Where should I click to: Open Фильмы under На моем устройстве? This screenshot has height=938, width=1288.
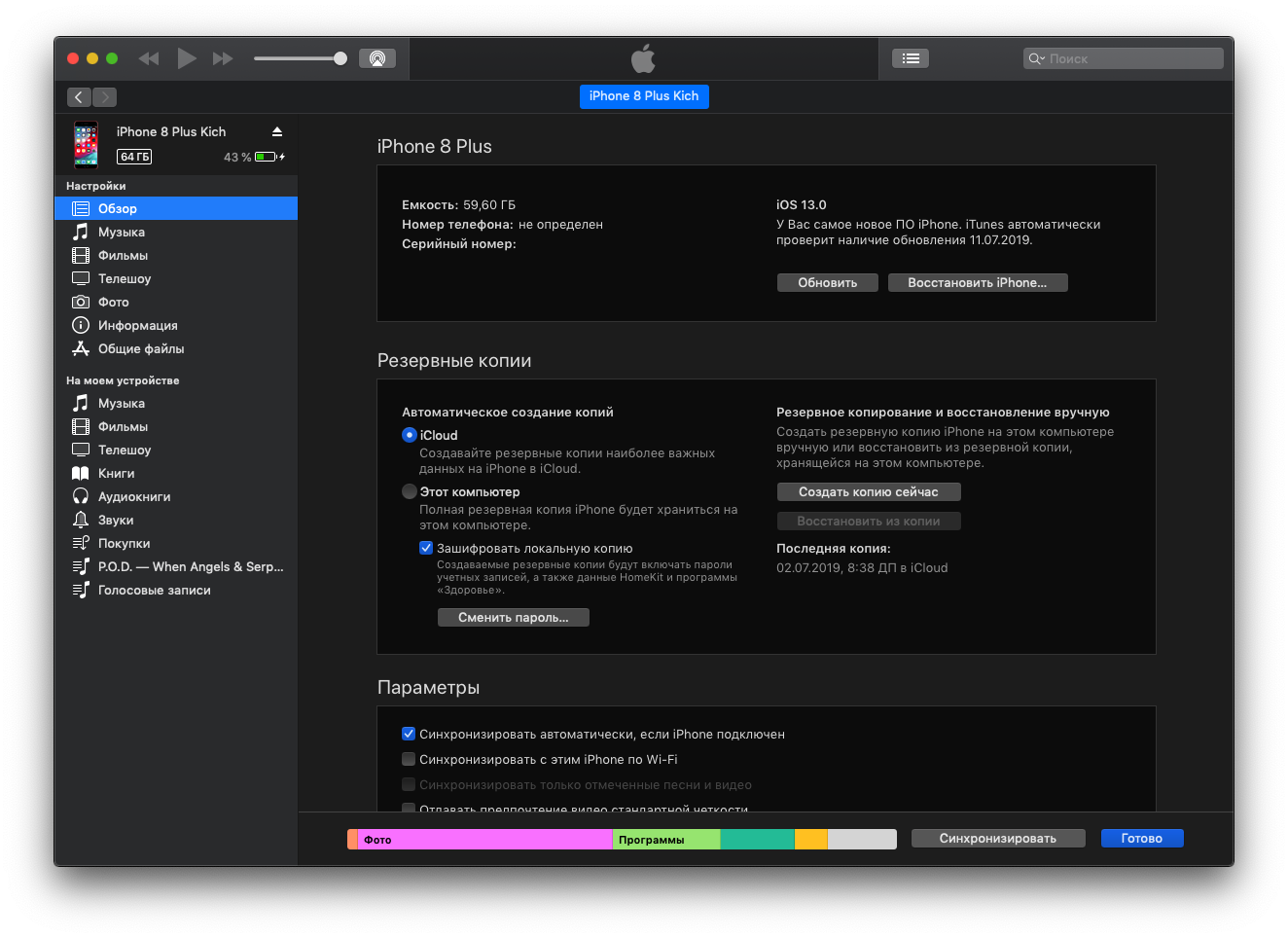pyautogui.click(x=176, y=426)
